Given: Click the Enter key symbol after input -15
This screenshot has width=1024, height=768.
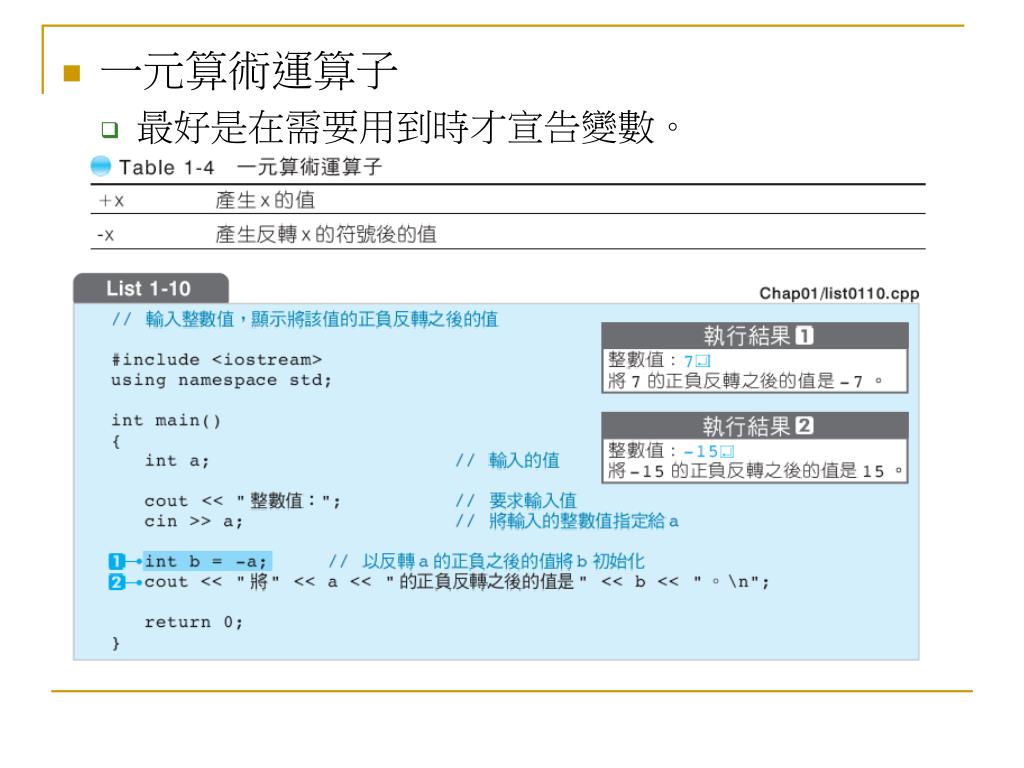Looking at the screenshot, I should [x=727, y=451].
